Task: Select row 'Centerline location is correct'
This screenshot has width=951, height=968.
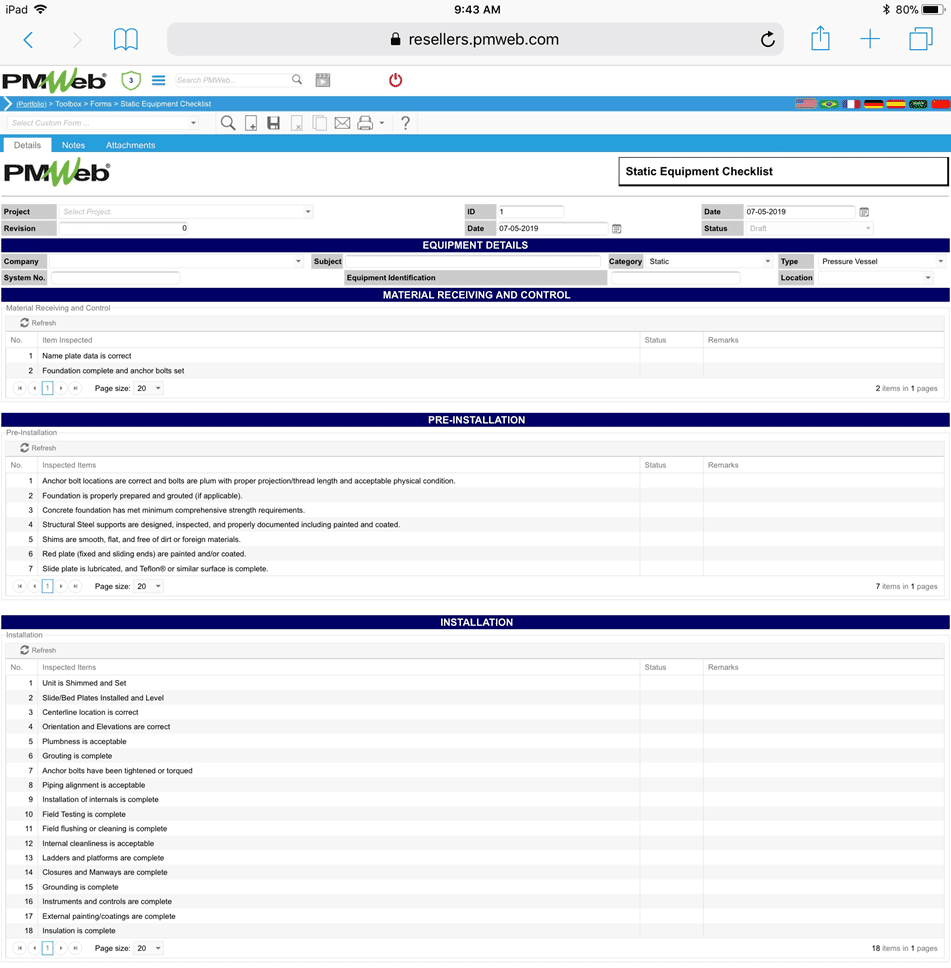Action: click(x=474, y=712)
